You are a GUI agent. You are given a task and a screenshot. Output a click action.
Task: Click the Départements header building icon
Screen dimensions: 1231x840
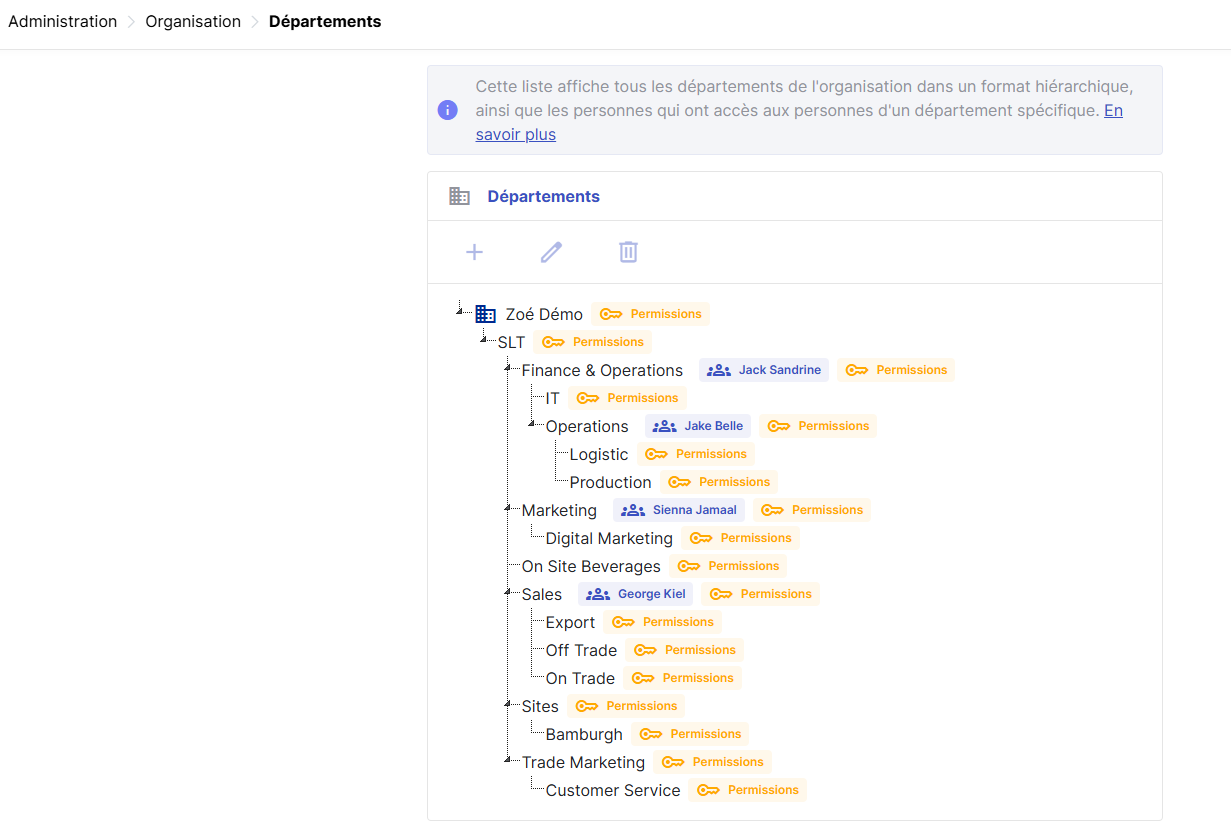pyautogui.click(x=459, y=196)
